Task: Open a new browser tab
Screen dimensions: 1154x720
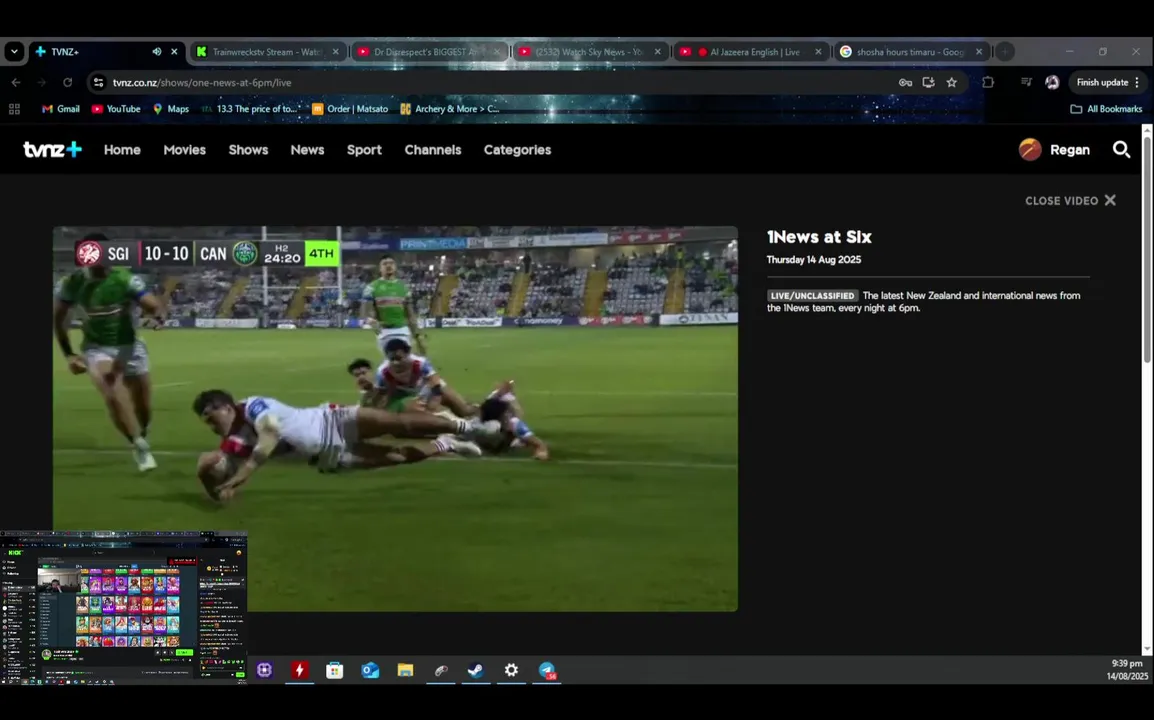Action: point(1005,52)
